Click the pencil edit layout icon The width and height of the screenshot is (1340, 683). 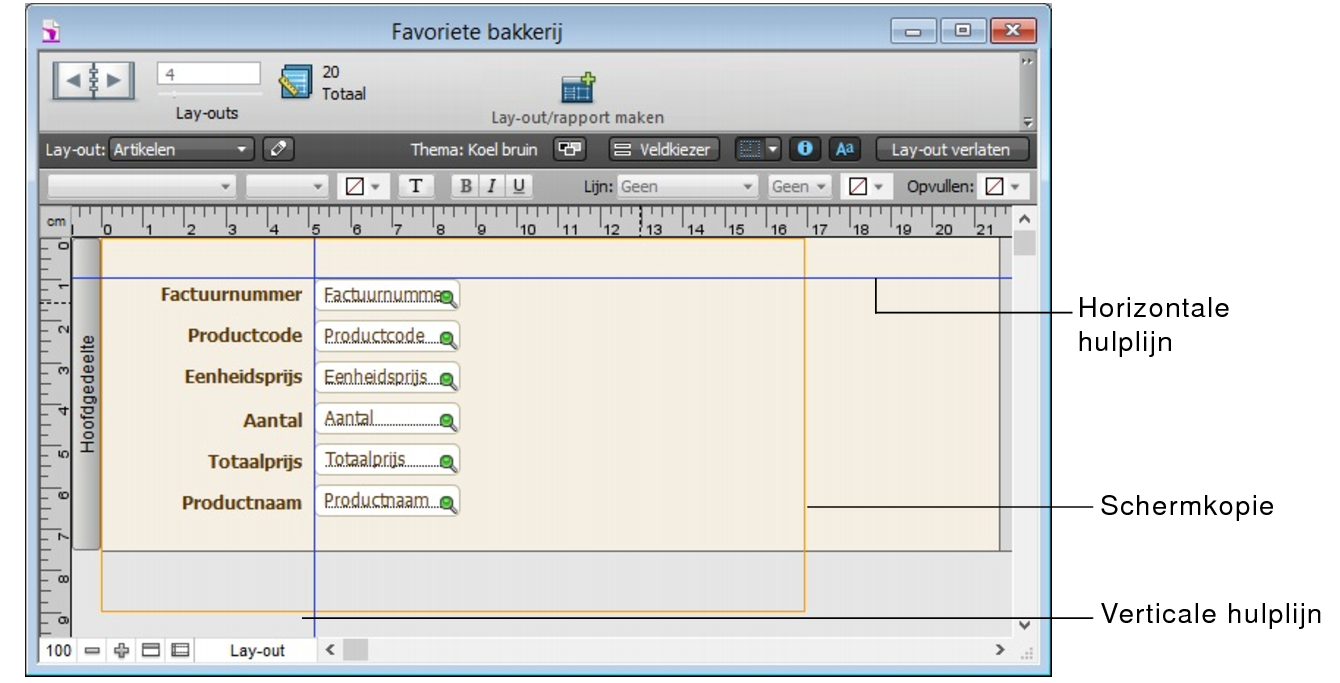pos(279,150)
